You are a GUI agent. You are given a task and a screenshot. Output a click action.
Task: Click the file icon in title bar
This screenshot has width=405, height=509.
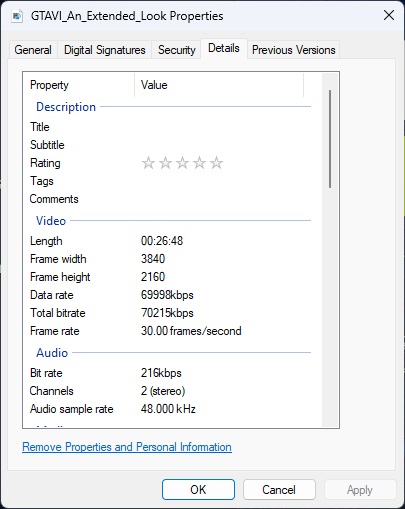(17, 16)
